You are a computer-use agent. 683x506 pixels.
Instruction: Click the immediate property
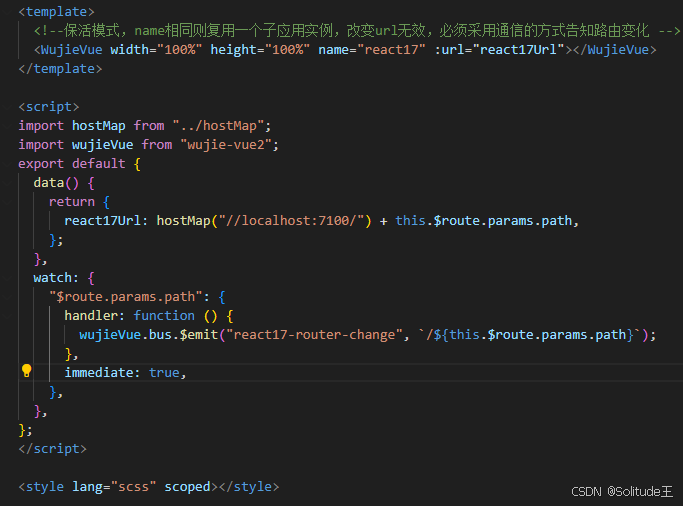point(99,373)
